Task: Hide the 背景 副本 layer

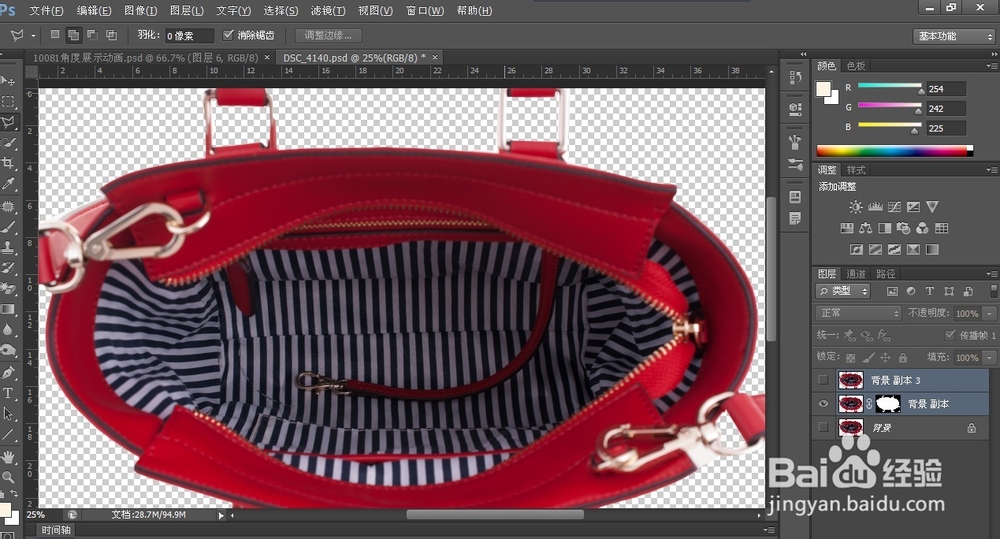Action: 823,404
